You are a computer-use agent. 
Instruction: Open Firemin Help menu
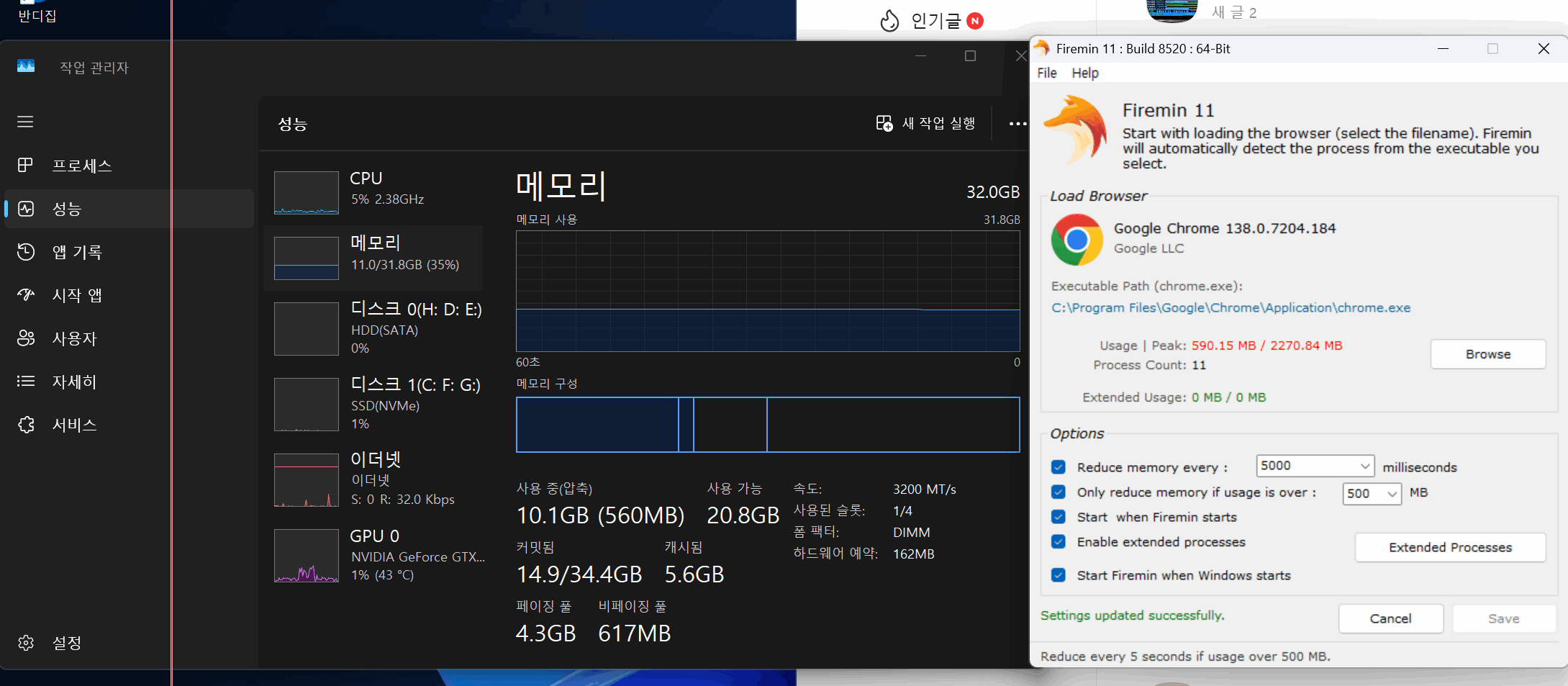click(1085, 73)
